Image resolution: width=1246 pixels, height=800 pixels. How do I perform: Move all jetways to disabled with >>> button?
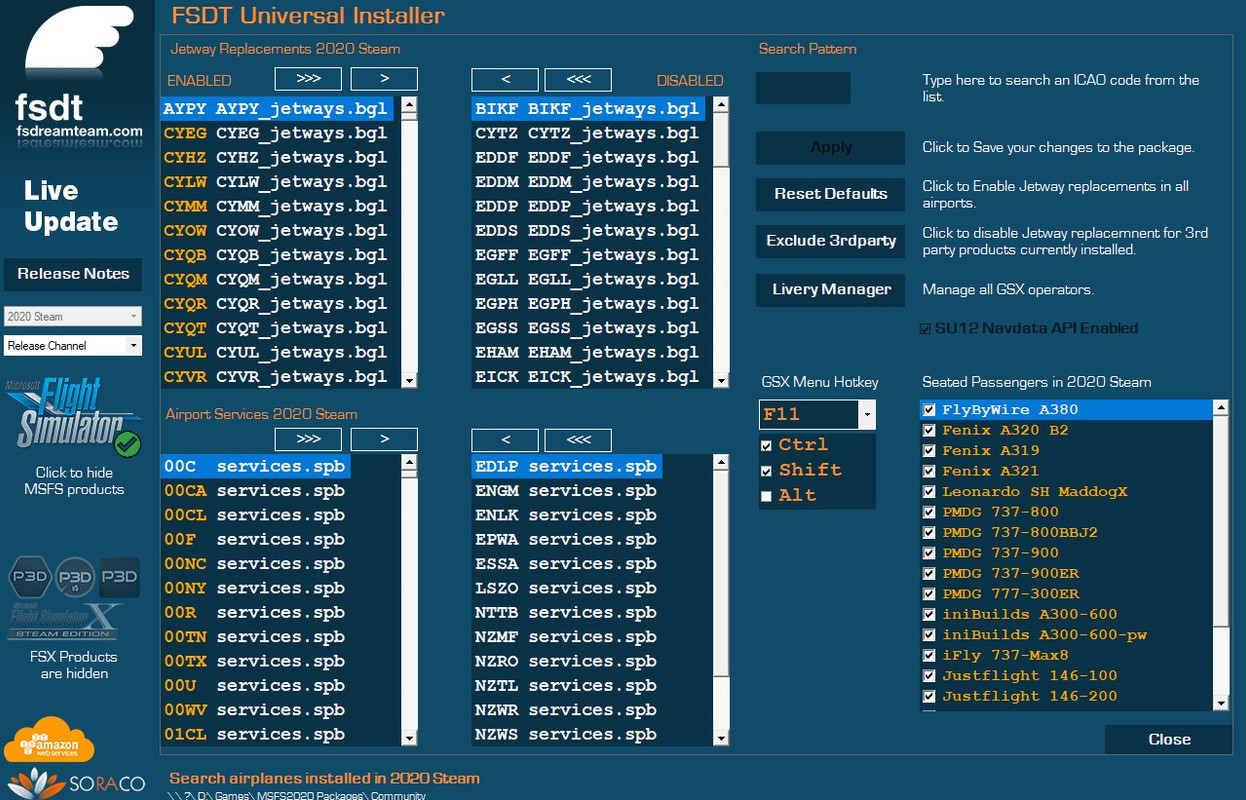[x=308, y=79]
